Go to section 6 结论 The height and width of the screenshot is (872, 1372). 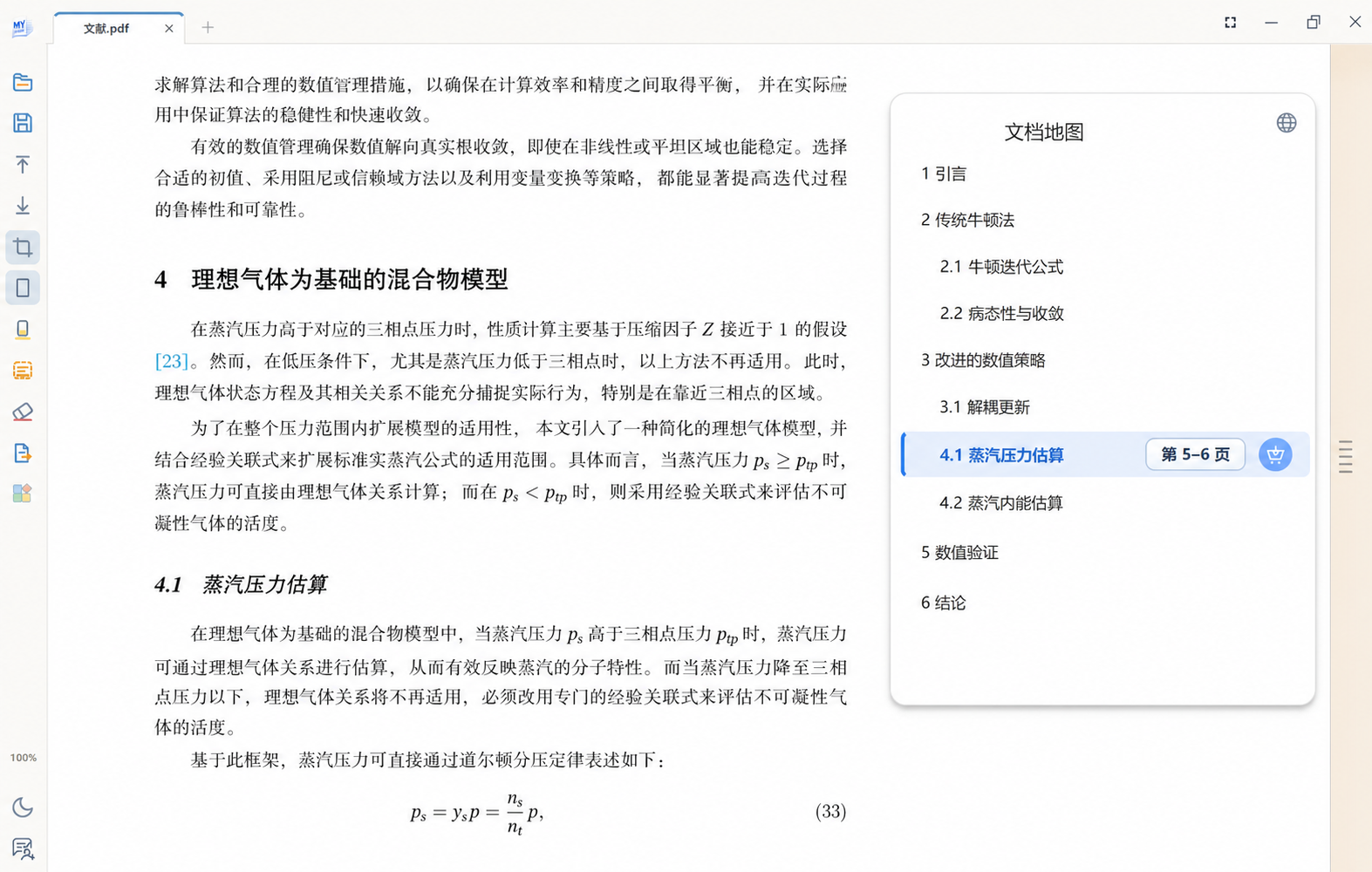click(943, 603)
